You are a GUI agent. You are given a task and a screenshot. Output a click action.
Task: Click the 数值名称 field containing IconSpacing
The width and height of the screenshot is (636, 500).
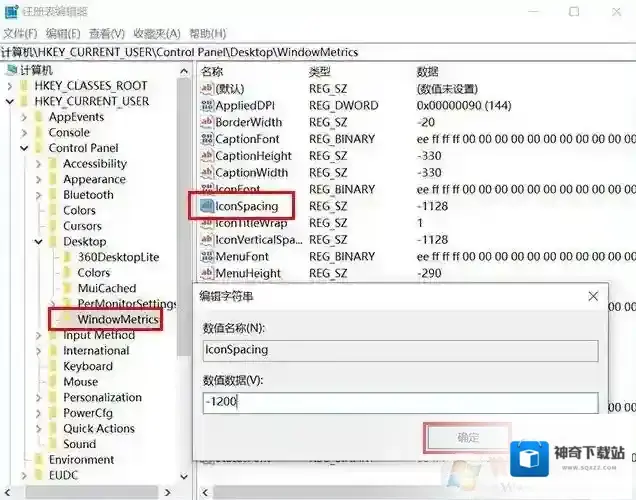[400, 350]
